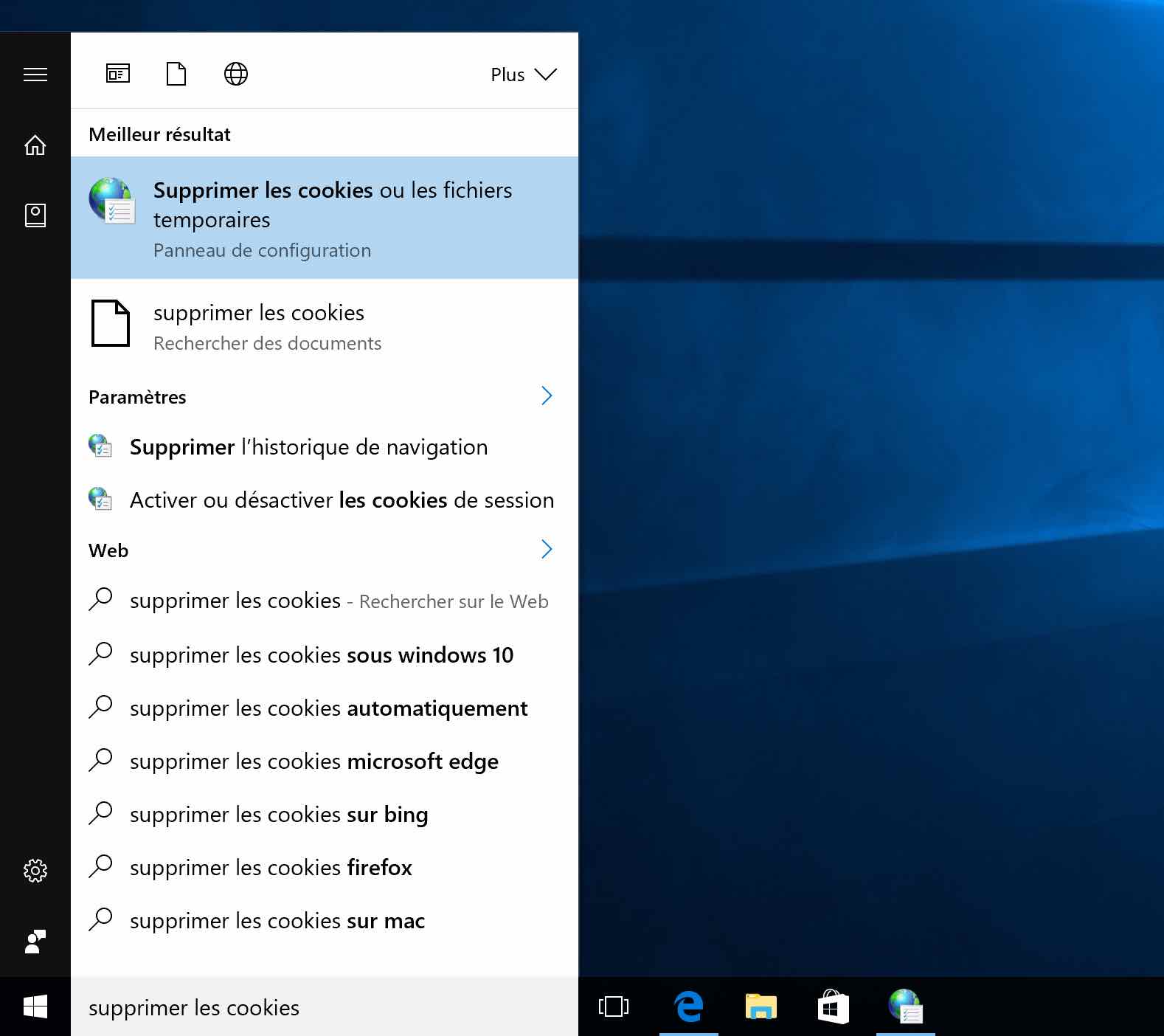Filter results by Web globe icon
The image size is (1164, 1036).
(236, 74)
